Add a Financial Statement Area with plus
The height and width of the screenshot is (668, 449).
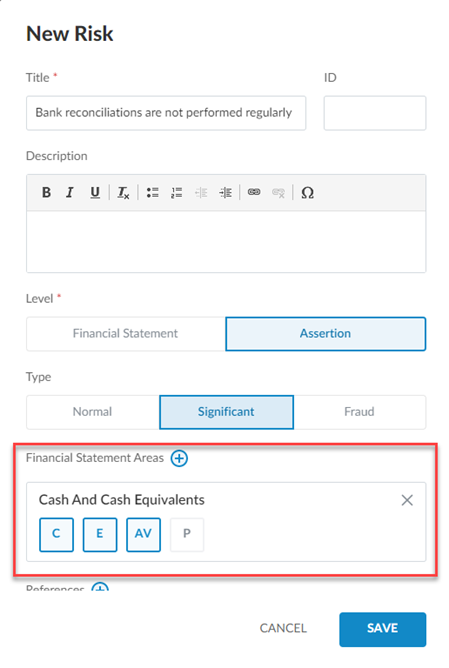pos(179,458)
